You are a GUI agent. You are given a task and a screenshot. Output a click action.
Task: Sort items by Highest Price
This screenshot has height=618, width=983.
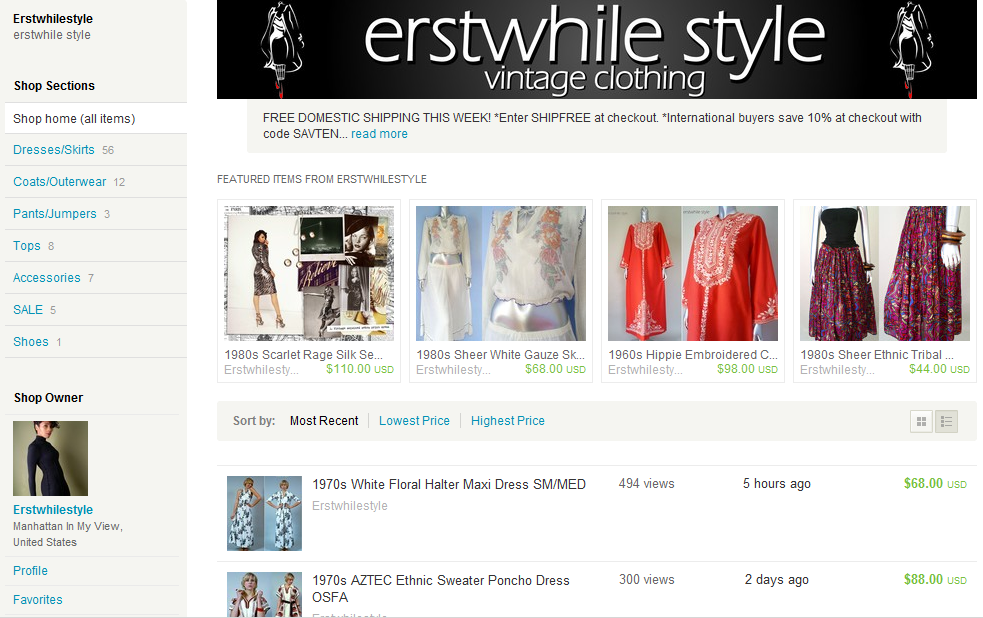508,421
